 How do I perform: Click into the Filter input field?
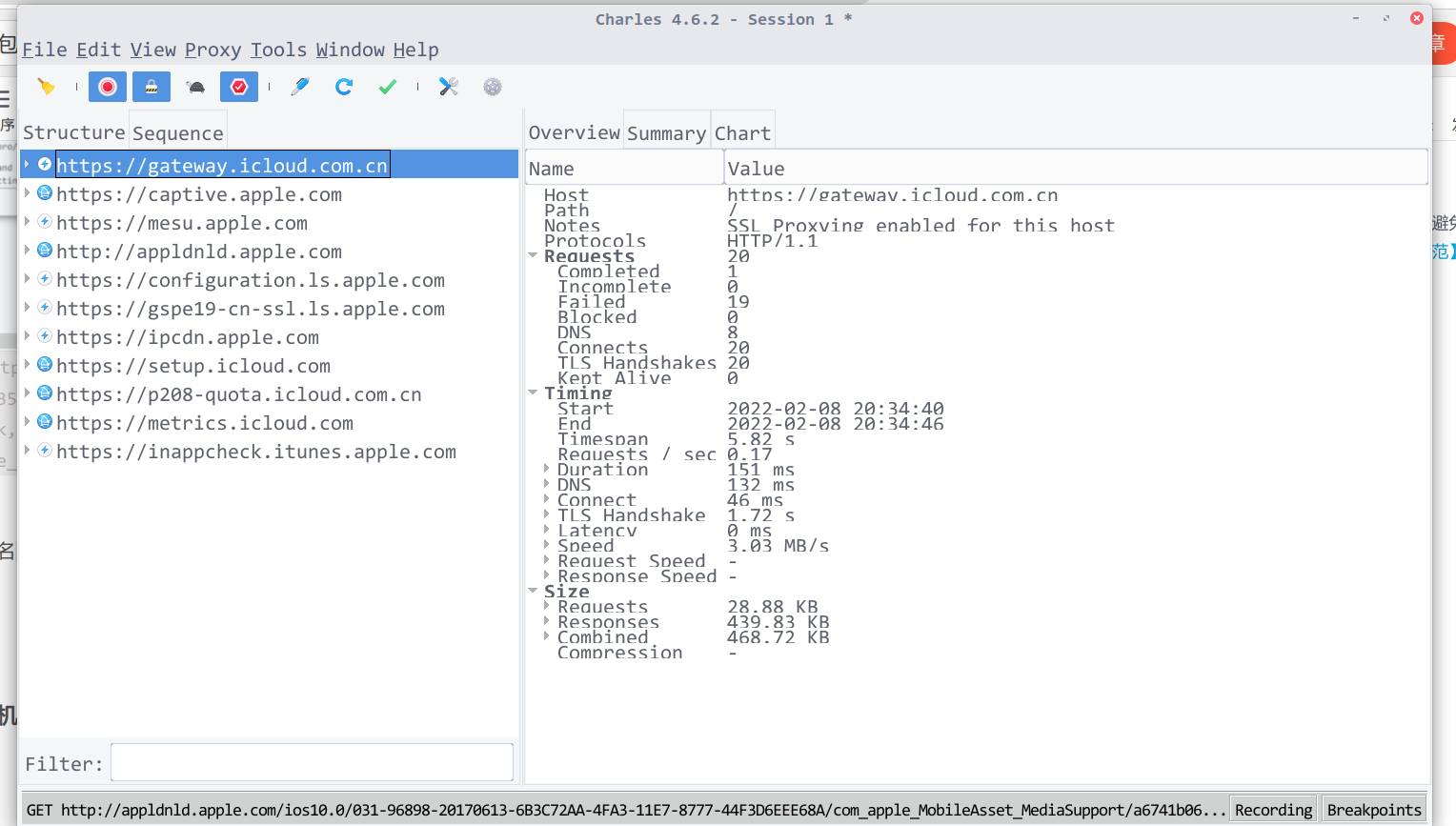312,763
